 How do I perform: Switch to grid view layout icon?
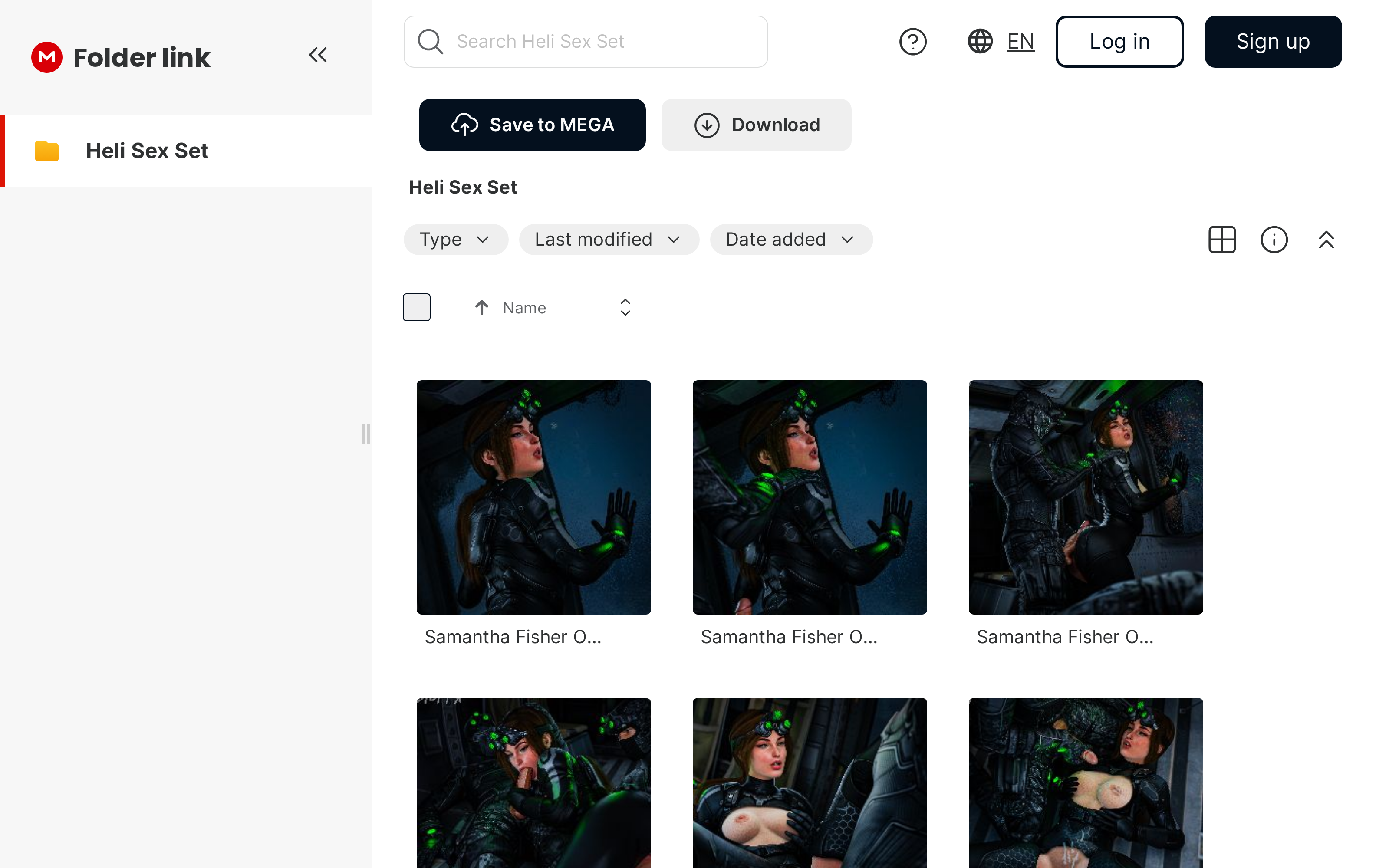(x=1221, y=240)
